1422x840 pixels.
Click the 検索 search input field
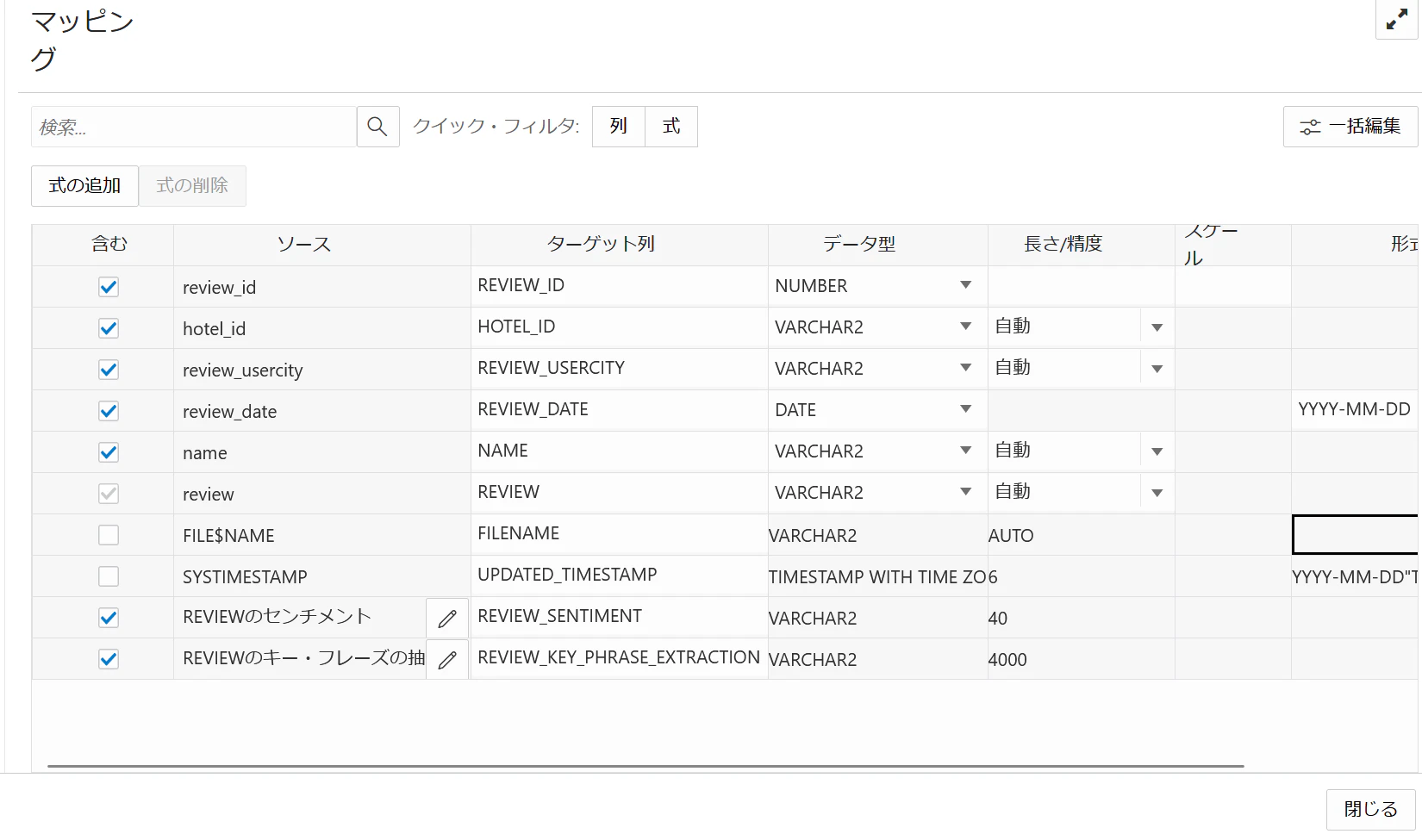pyautogui.click(x=194, y=127)
